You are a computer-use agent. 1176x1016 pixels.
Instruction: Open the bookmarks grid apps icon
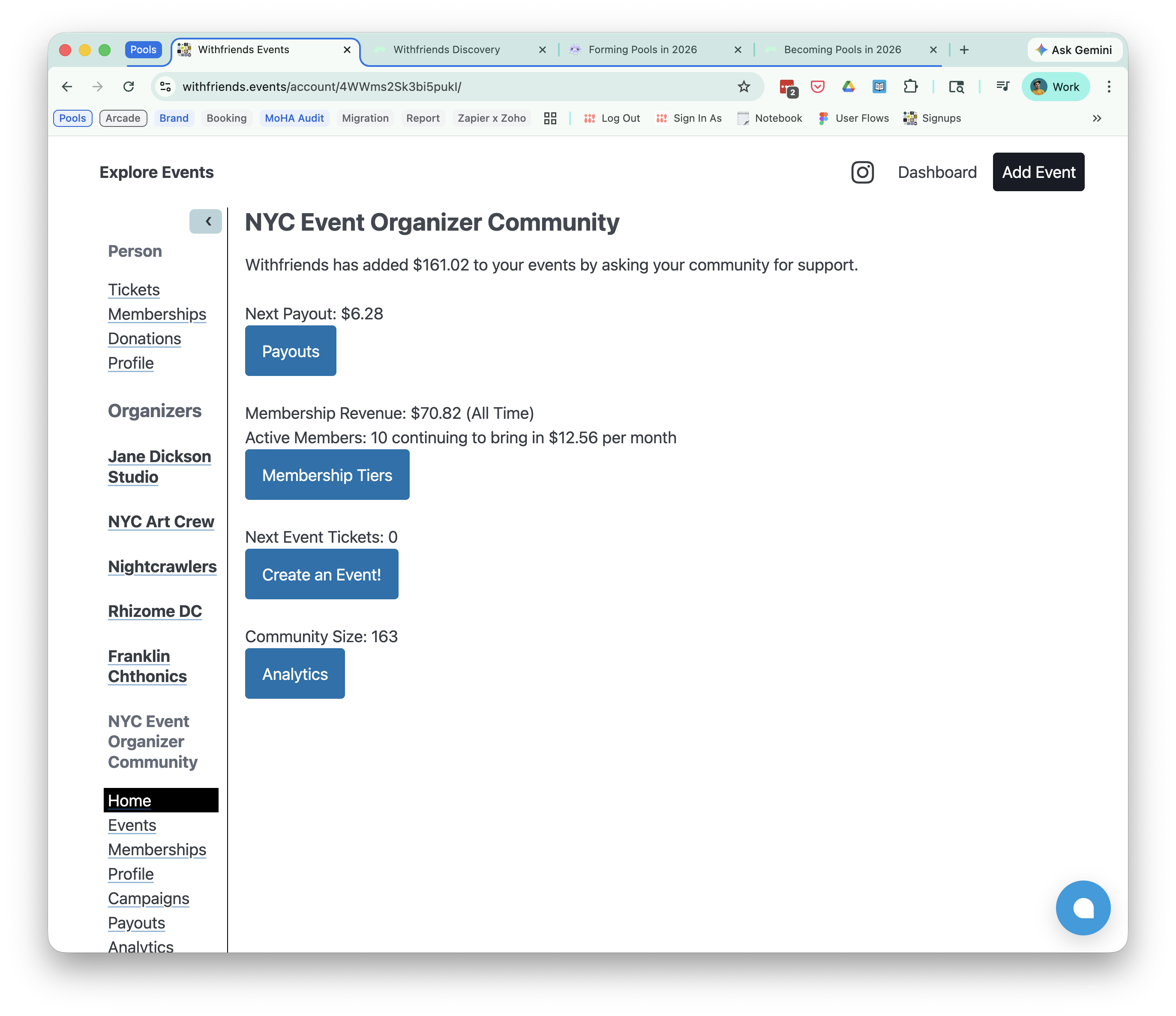point(549,118)
